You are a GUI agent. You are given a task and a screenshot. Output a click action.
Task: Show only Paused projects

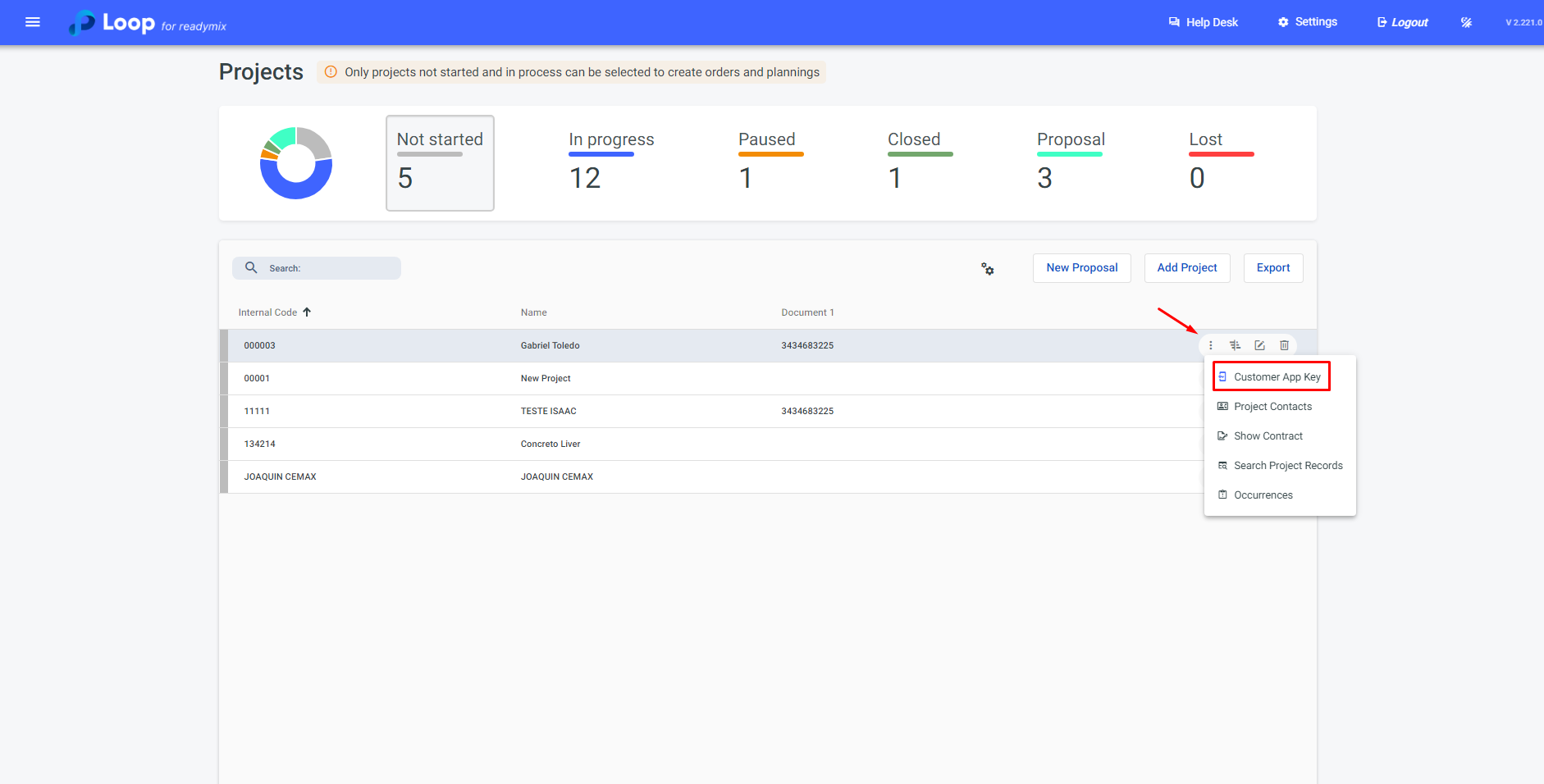coord(766,162)
